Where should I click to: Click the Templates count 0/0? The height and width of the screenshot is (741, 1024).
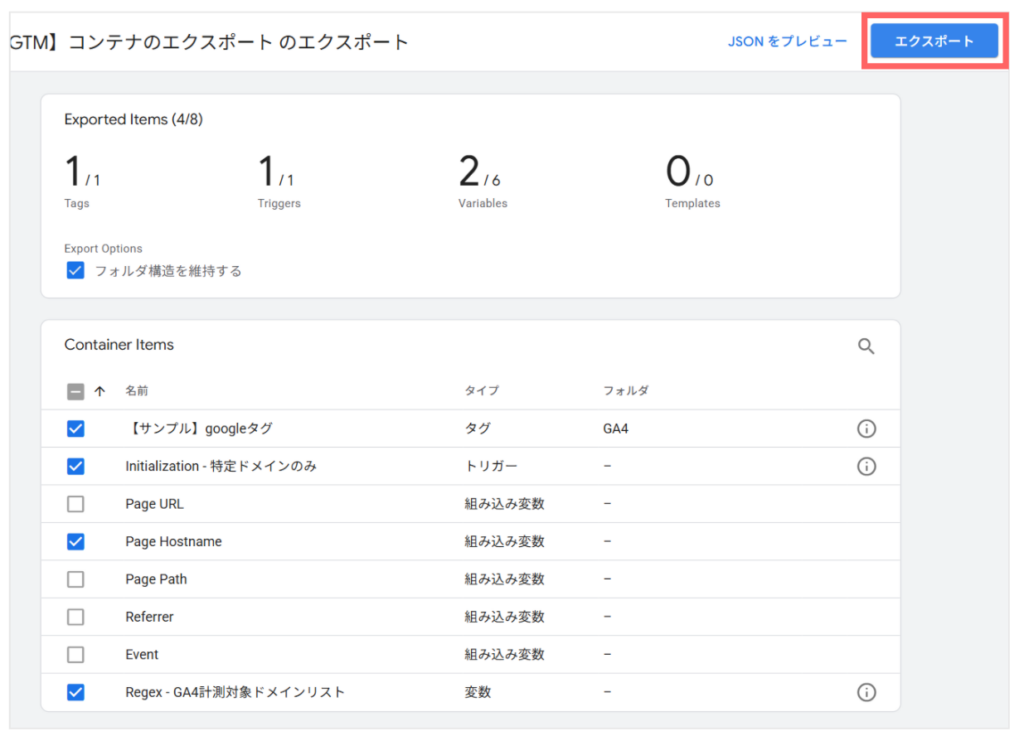690,172
